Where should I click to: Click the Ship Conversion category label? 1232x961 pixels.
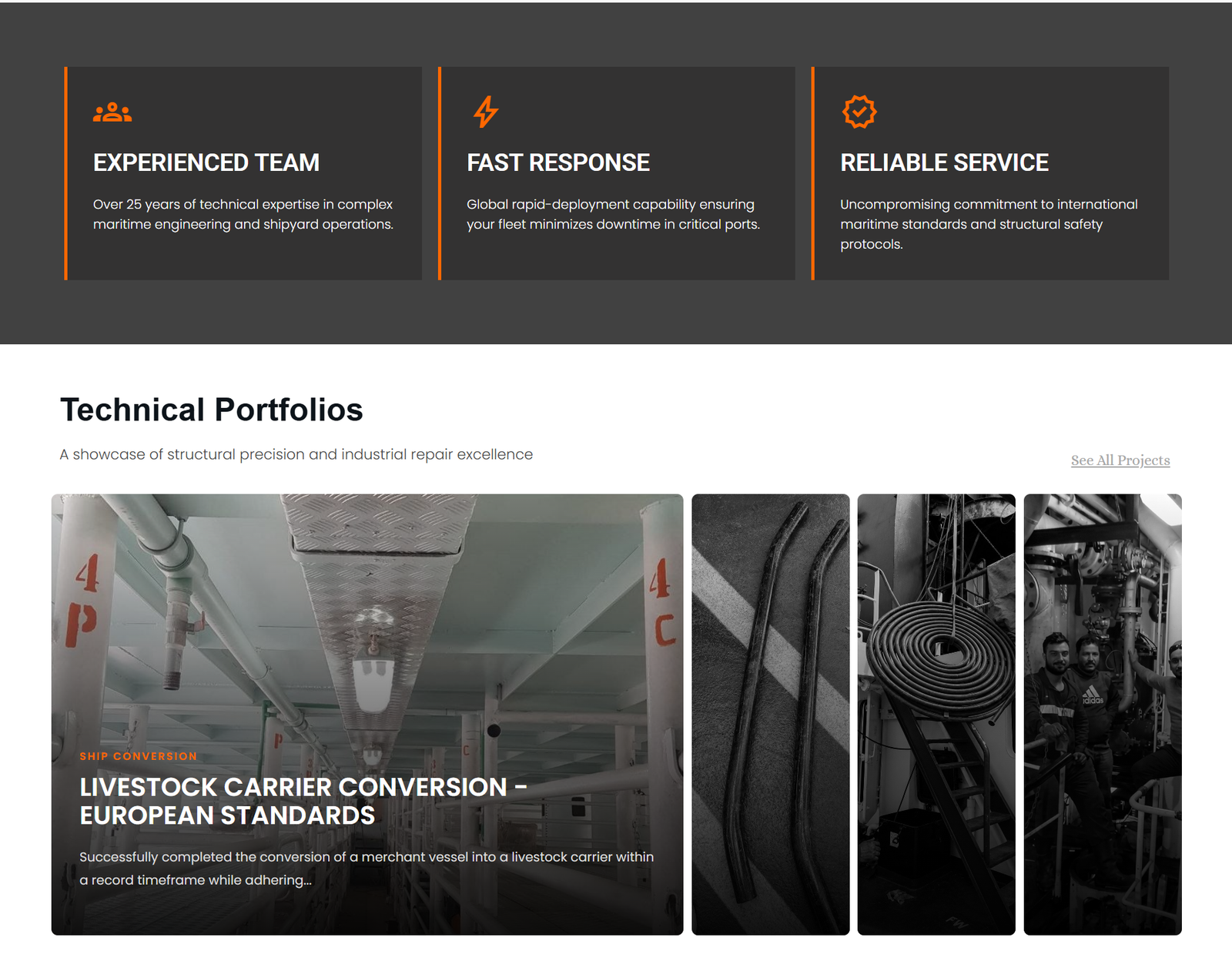139,756
